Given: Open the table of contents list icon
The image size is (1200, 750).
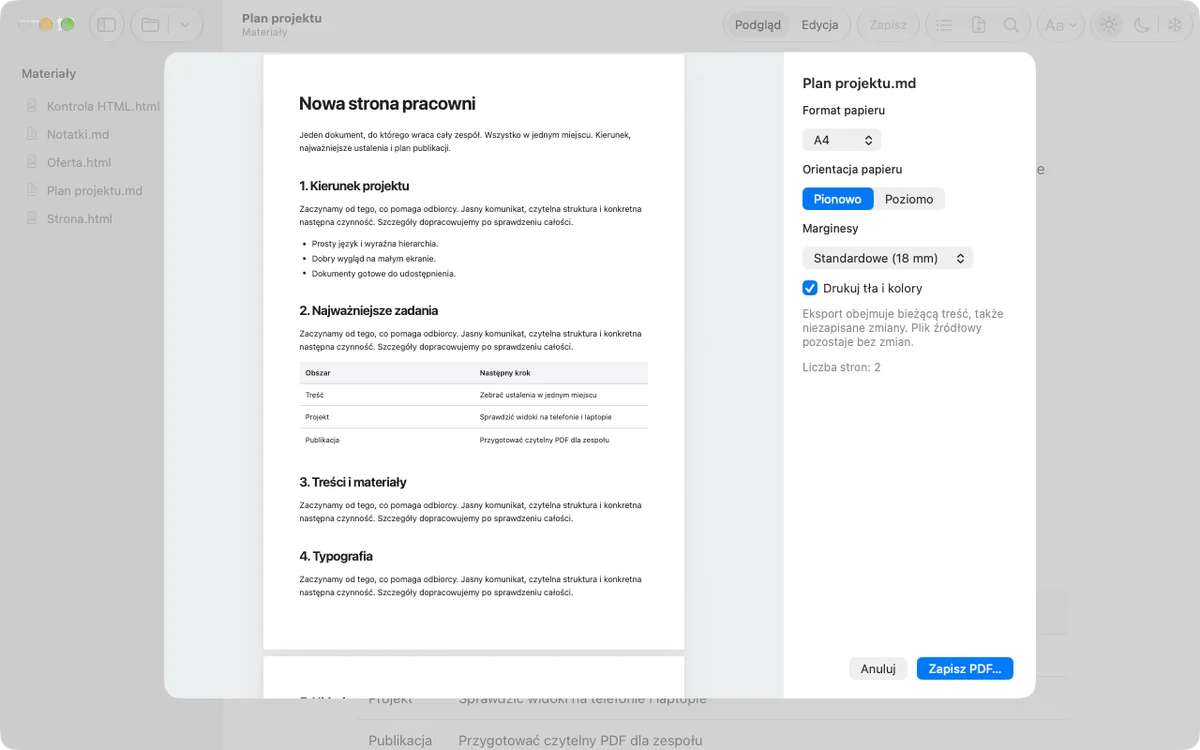Looking at the screenshot, I should 944,25.
